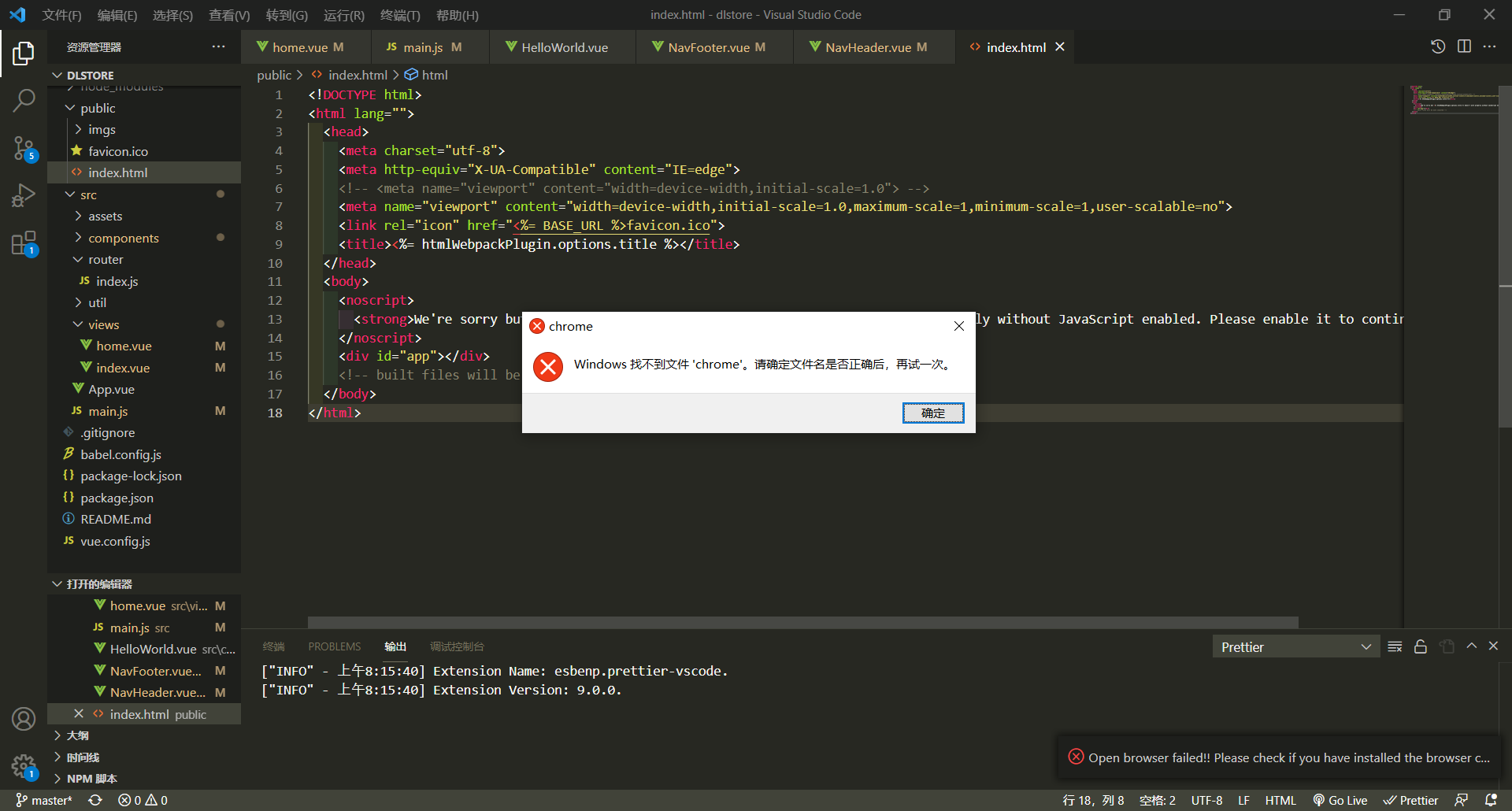The width and height of the screenshot is (1512, 811).
Task: Click 确定 button in chrome dialog
Action: (x=933, y=413)
